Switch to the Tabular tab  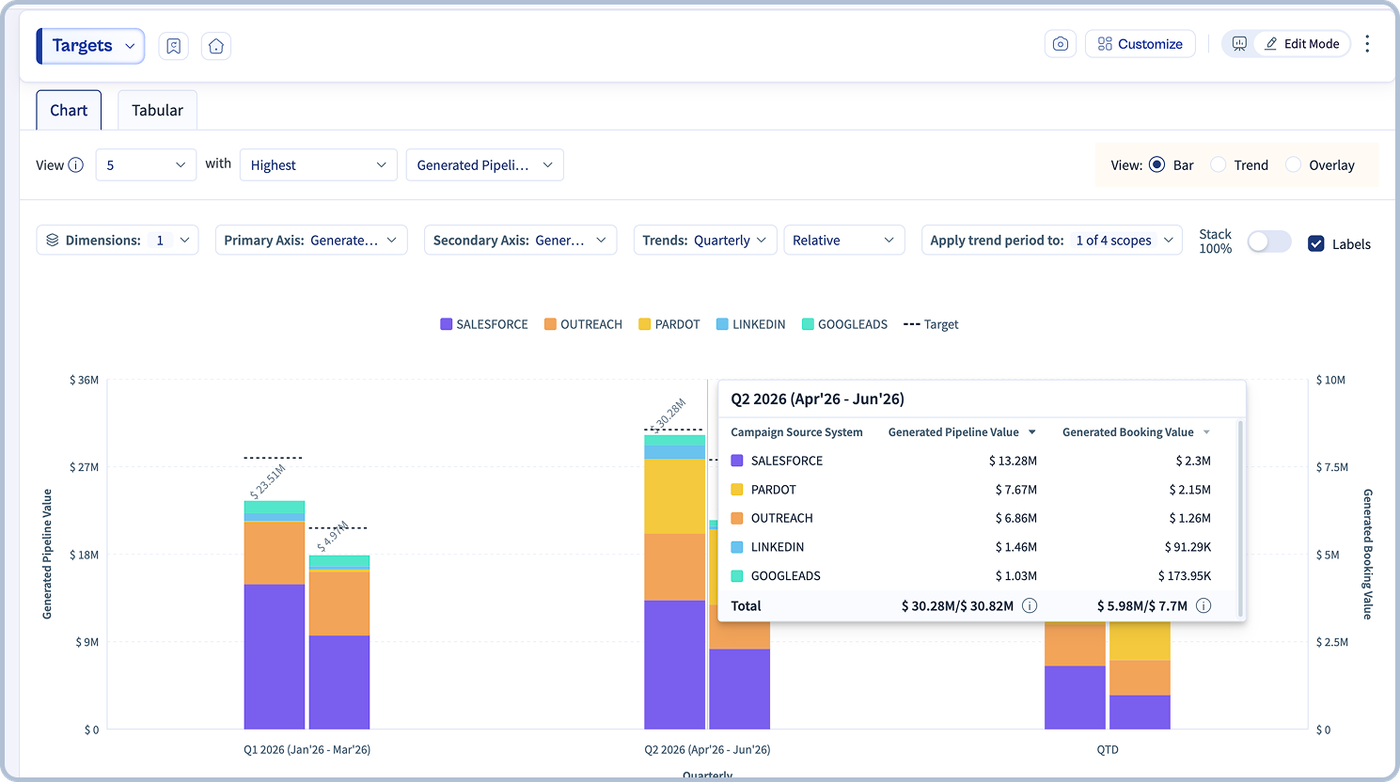click(x=157, y=110)
